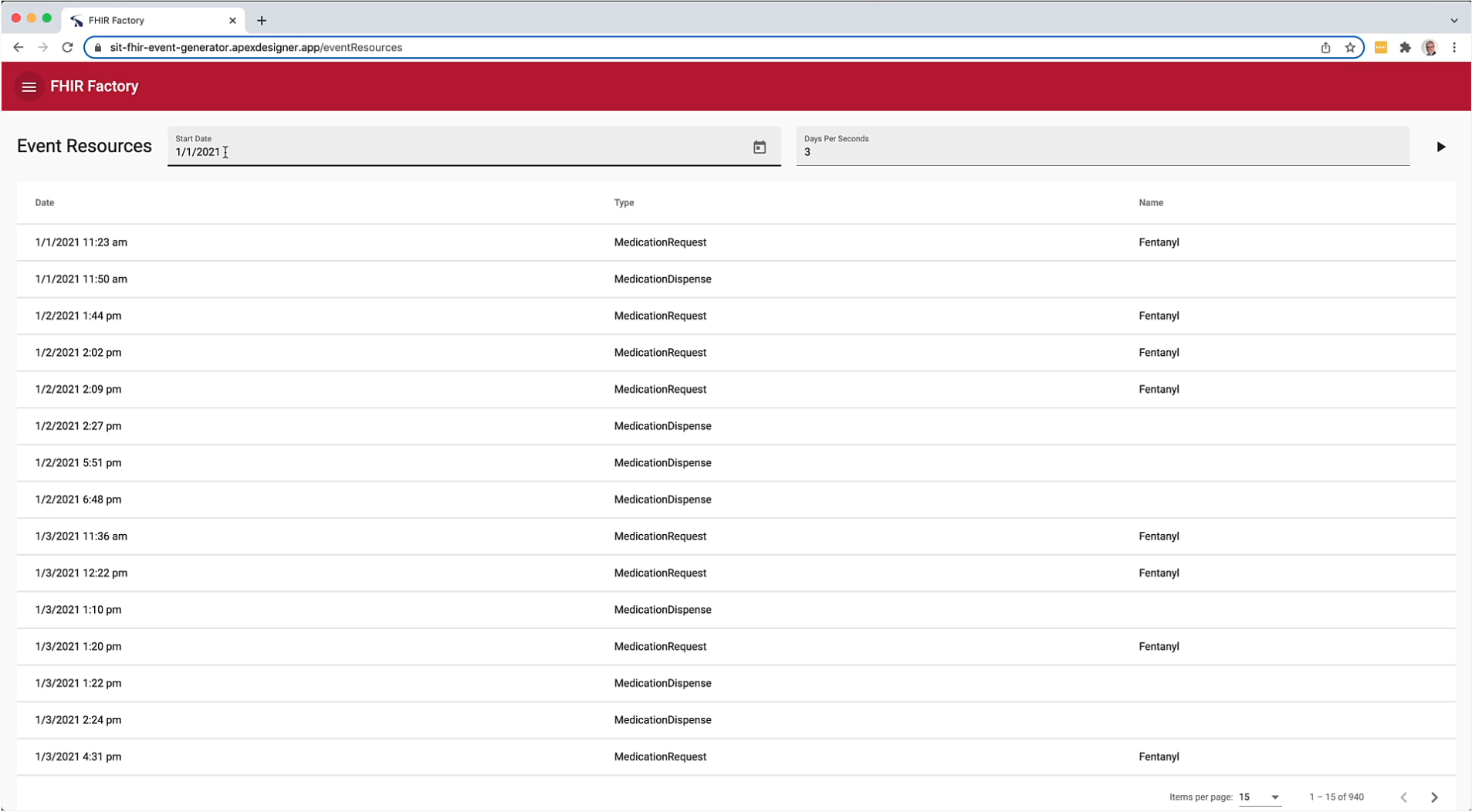1472x812 pixels.
Task: Close the FHIR Factory tab
Action: [232, 20]
